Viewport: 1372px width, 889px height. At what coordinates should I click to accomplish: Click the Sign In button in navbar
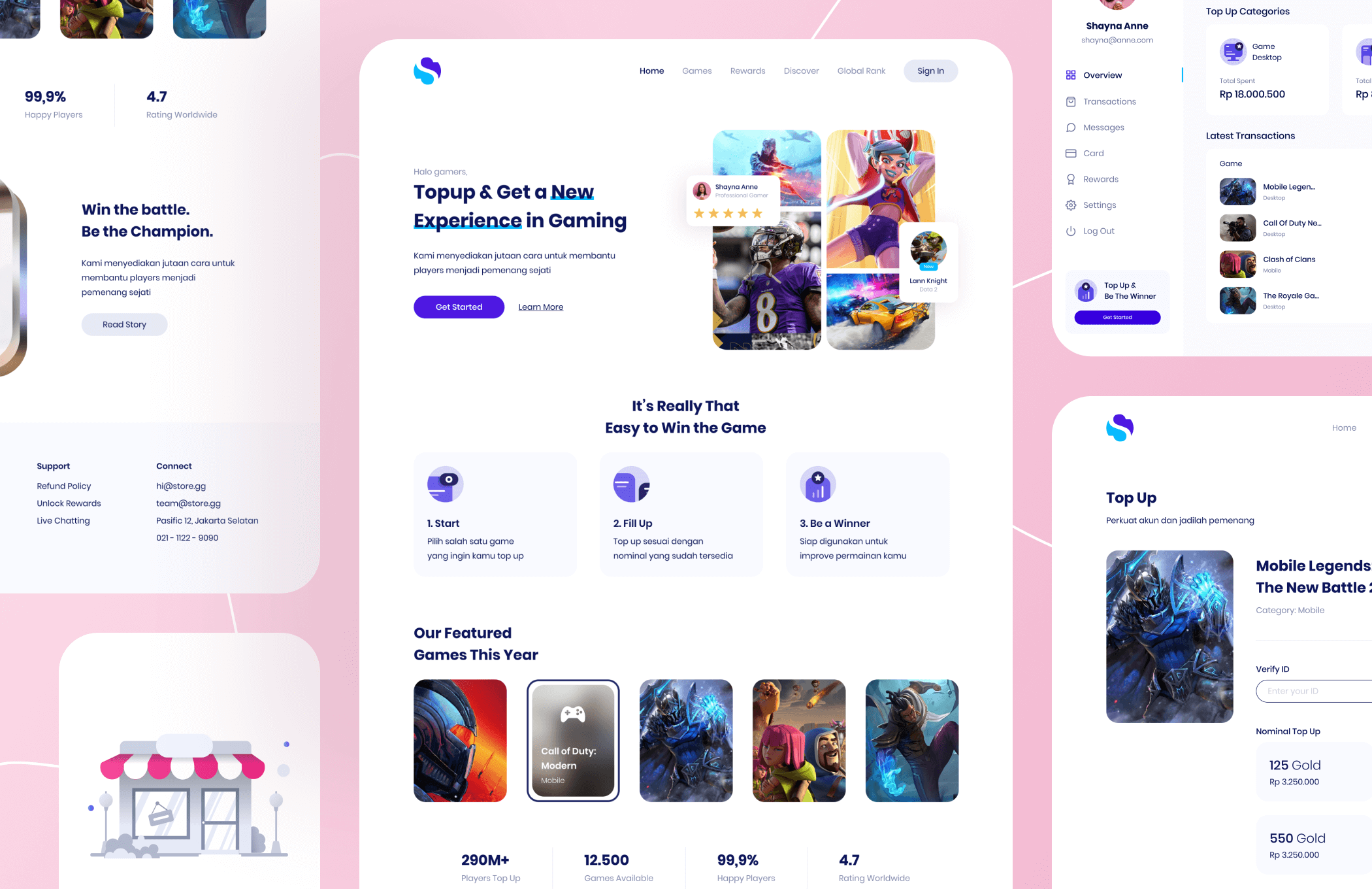pyautogui.click(x=929, y=70)
